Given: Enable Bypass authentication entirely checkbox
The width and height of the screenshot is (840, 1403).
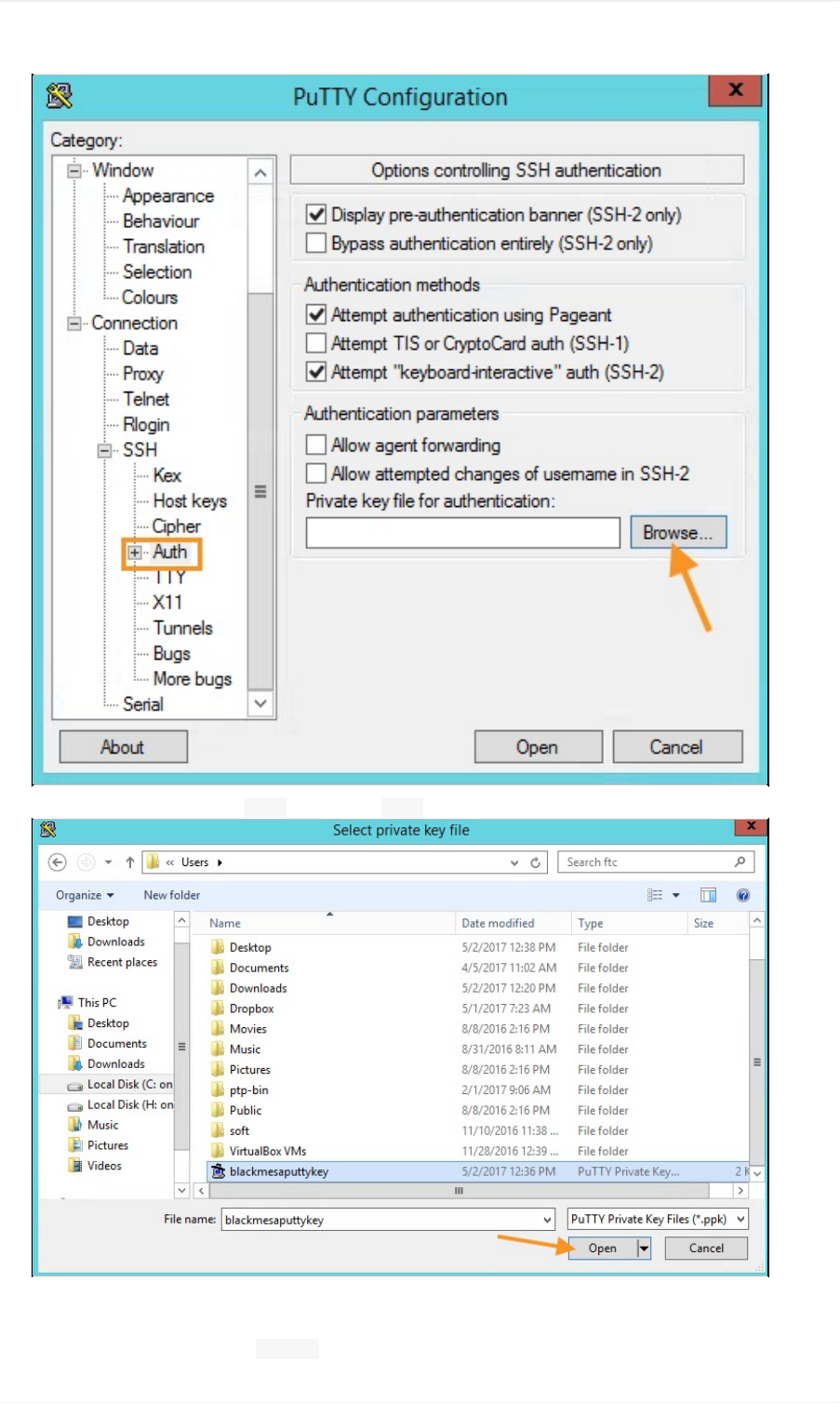Looking at the screenshot, I should (316, 243).
